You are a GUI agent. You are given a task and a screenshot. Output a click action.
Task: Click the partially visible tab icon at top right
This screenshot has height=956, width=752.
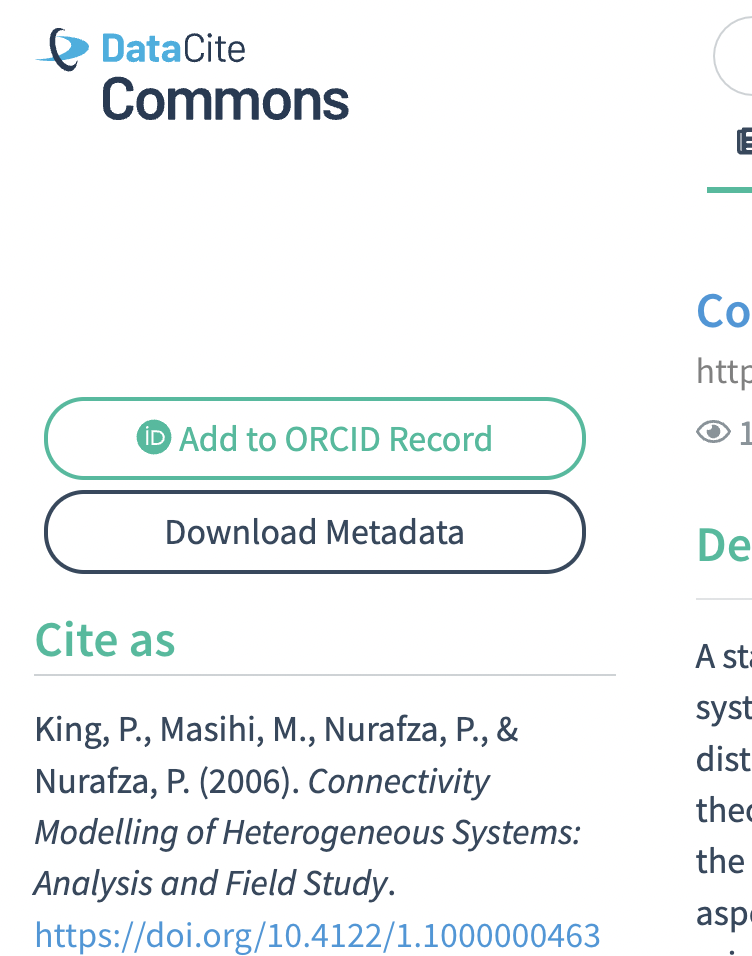pos(743,142)
